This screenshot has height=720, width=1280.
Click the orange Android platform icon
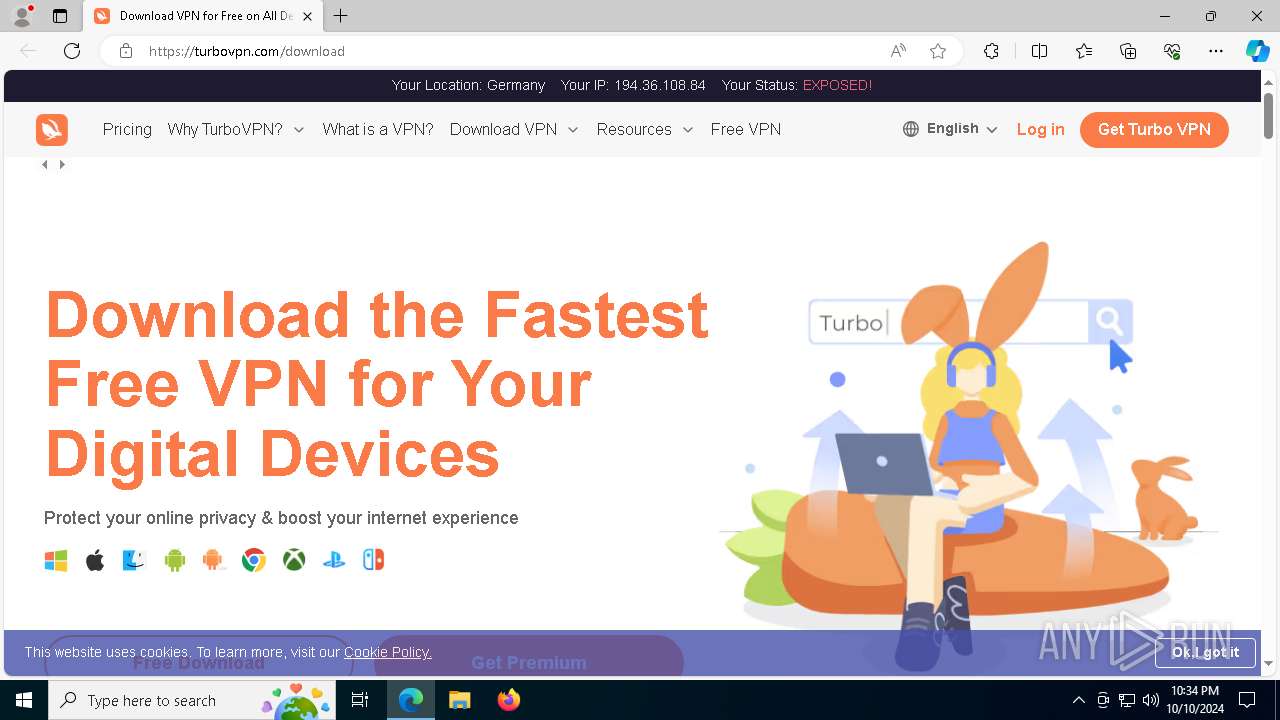(x=212, y=560)
